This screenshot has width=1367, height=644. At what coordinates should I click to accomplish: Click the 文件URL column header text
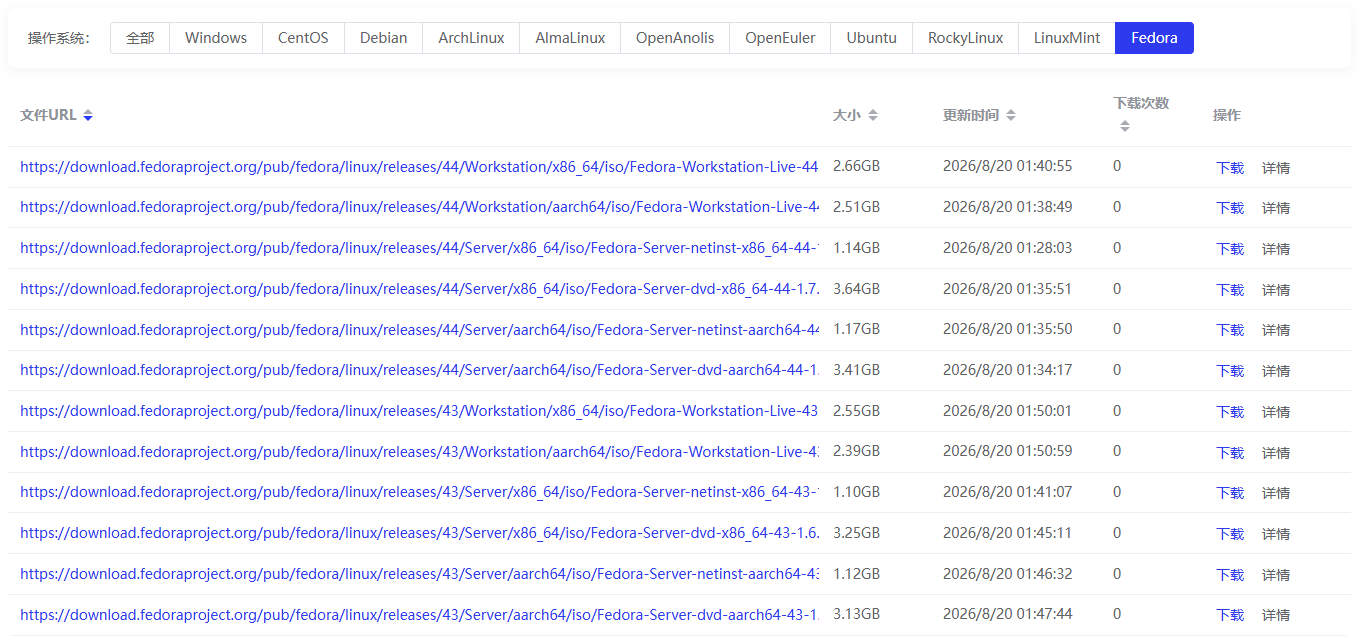point(48,115)
